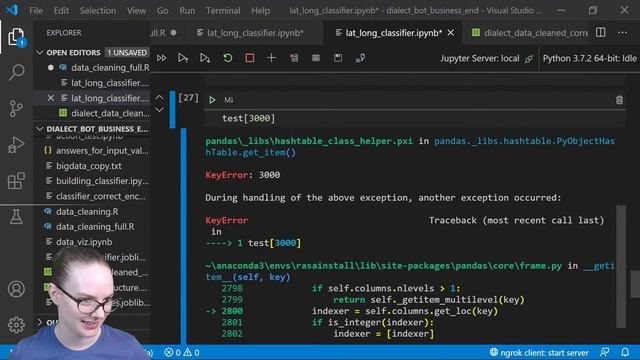The height and width of the screenshot is (360, 640).
Task: Run all notebook cells
Action: coord(162,58)
